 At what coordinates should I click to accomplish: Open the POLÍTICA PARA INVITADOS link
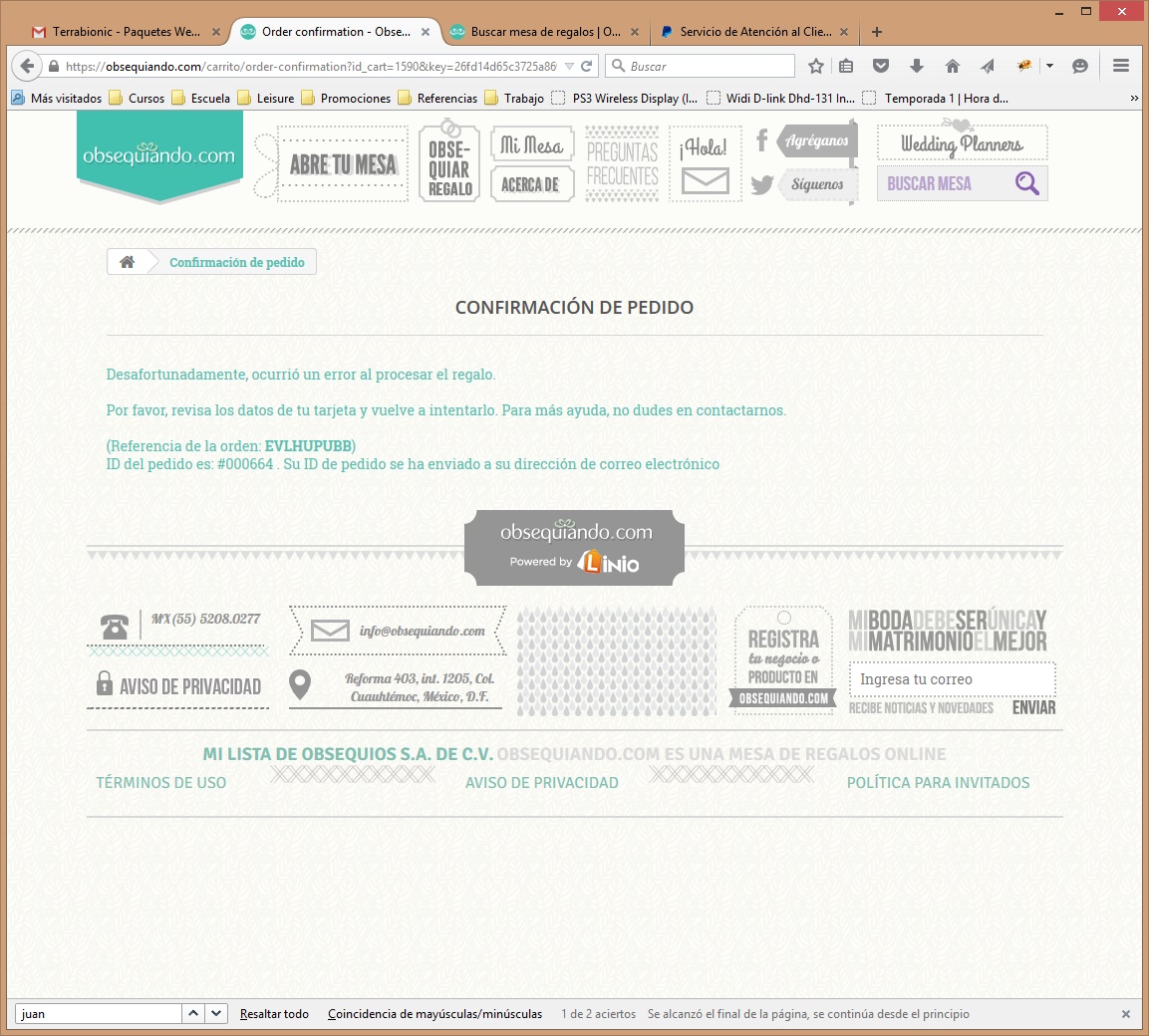click(938, 783)
